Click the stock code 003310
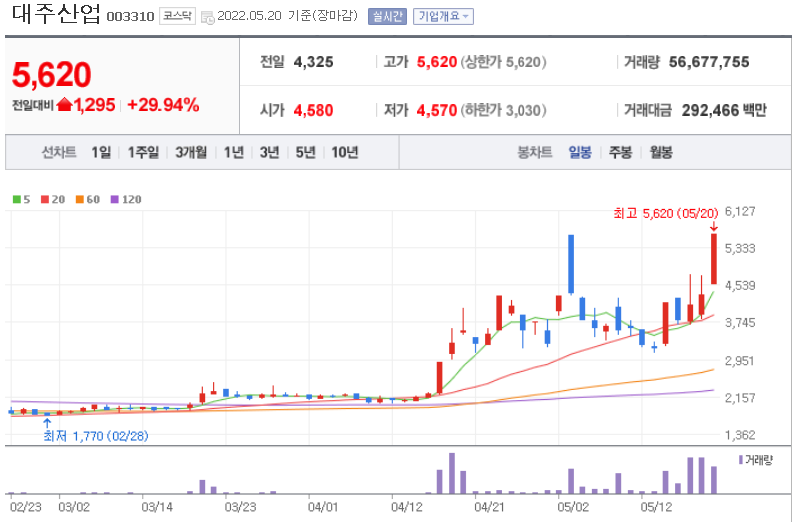Image resolution: width=792 pixels, height=522 pixels. click(x=130, y=17)
